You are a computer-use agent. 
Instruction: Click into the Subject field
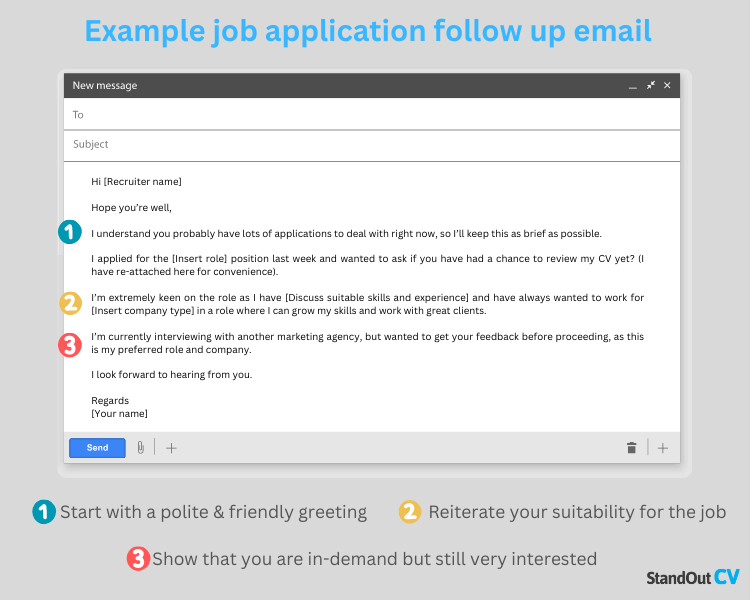372,144
